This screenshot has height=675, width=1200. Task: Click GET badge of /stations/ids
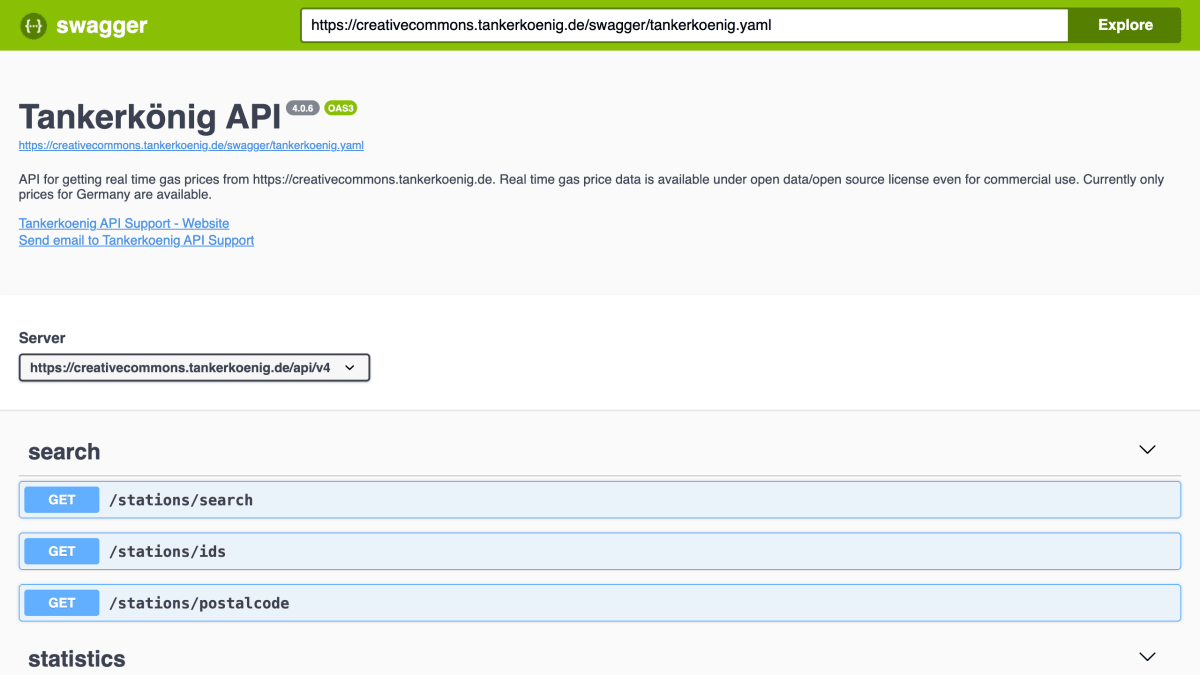[x=62, y=551]
